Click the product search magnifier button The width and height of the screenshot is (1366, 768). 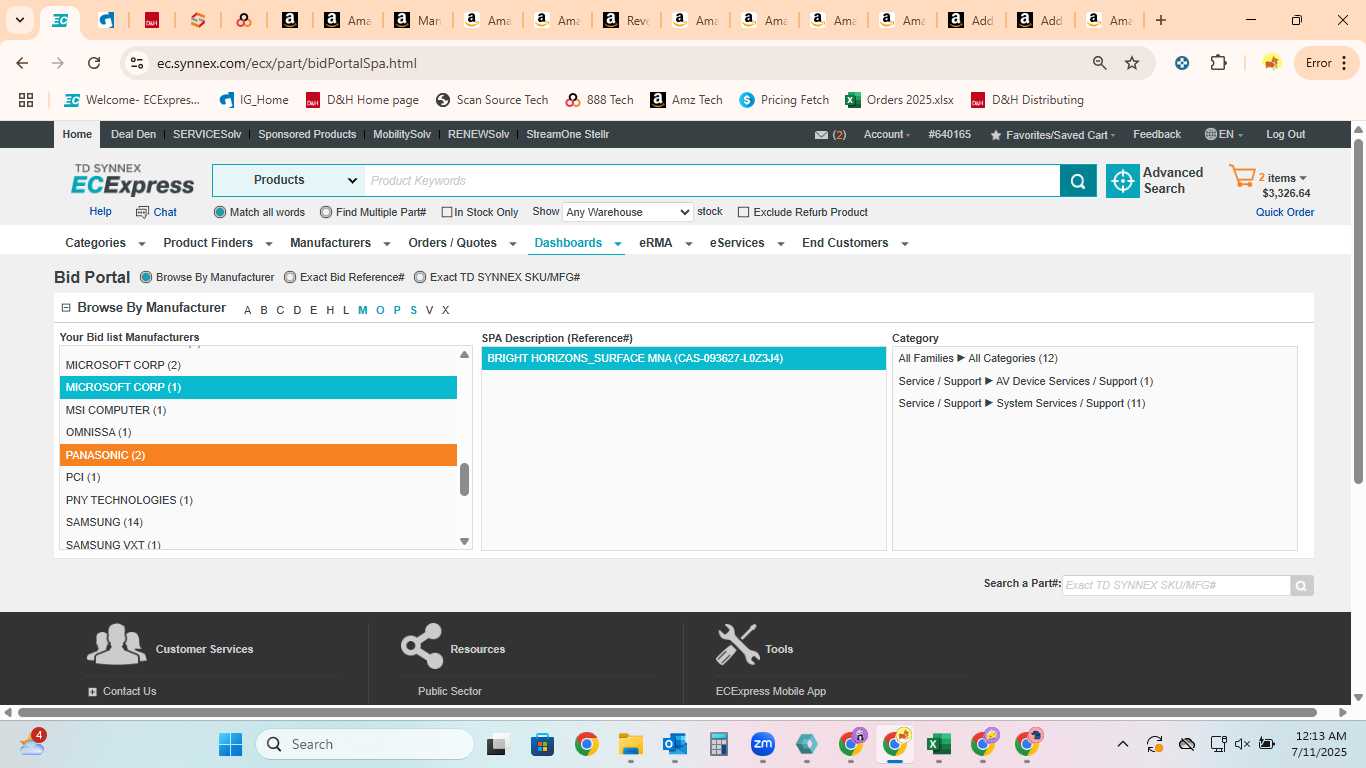tap(1078, 181)
